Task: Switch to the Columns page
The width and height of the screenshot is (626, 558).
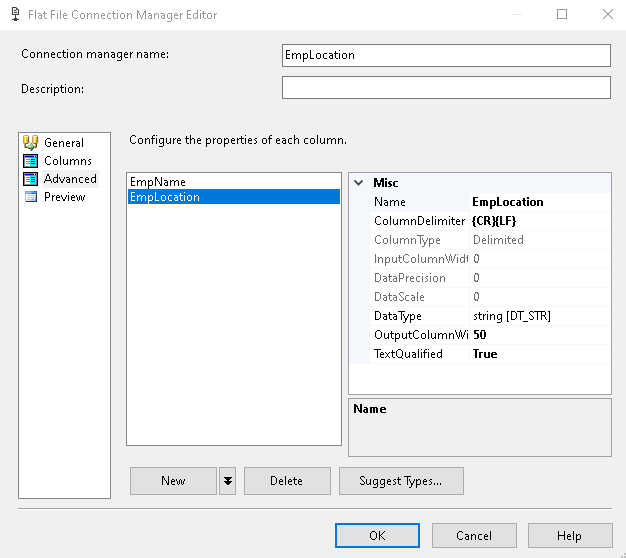Action: click(x=67, y=161)
